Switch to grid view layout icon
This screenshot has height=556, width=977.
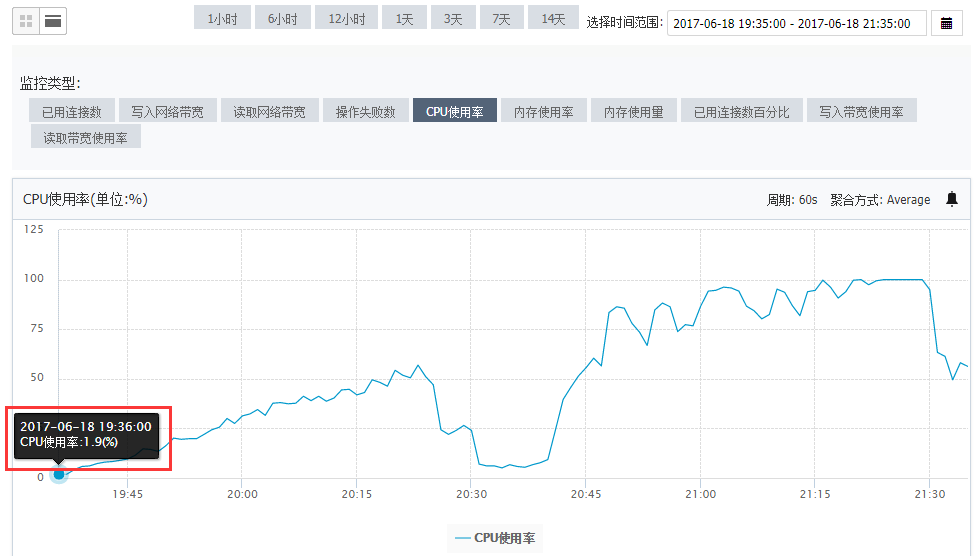pyautogui.click(x=26, y=20)
